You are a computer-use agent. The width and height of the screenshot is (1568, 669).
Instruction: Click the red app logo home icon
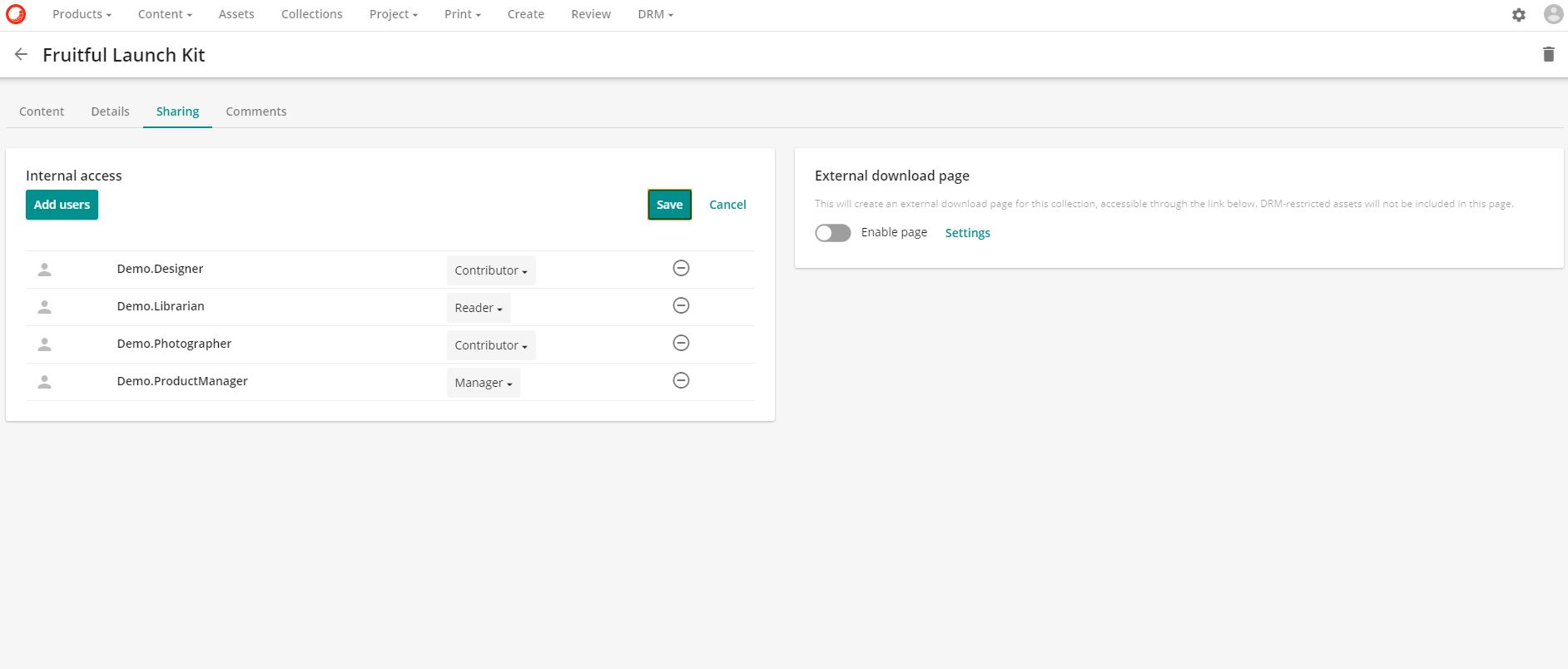point(16,14)
